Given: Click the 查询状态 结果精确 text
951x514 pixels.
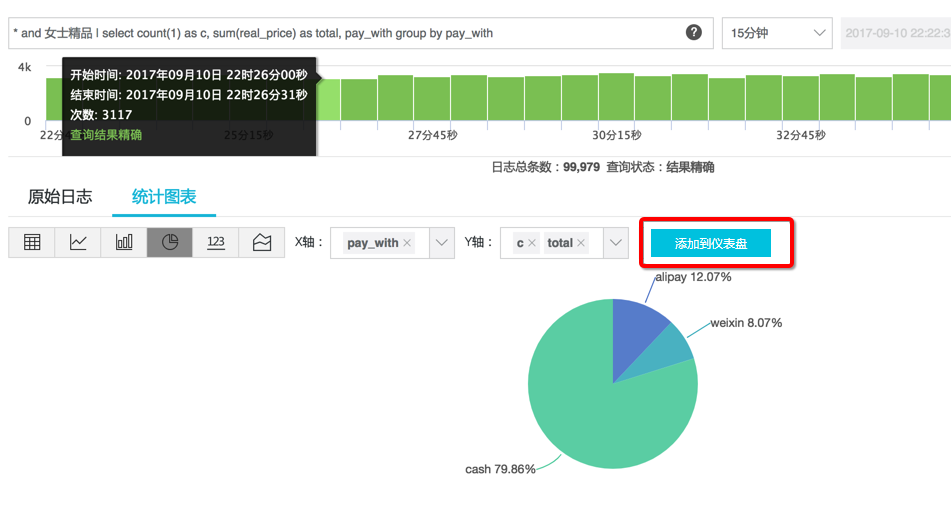Looking at the screenshot, I should click(x=660, y=167).
